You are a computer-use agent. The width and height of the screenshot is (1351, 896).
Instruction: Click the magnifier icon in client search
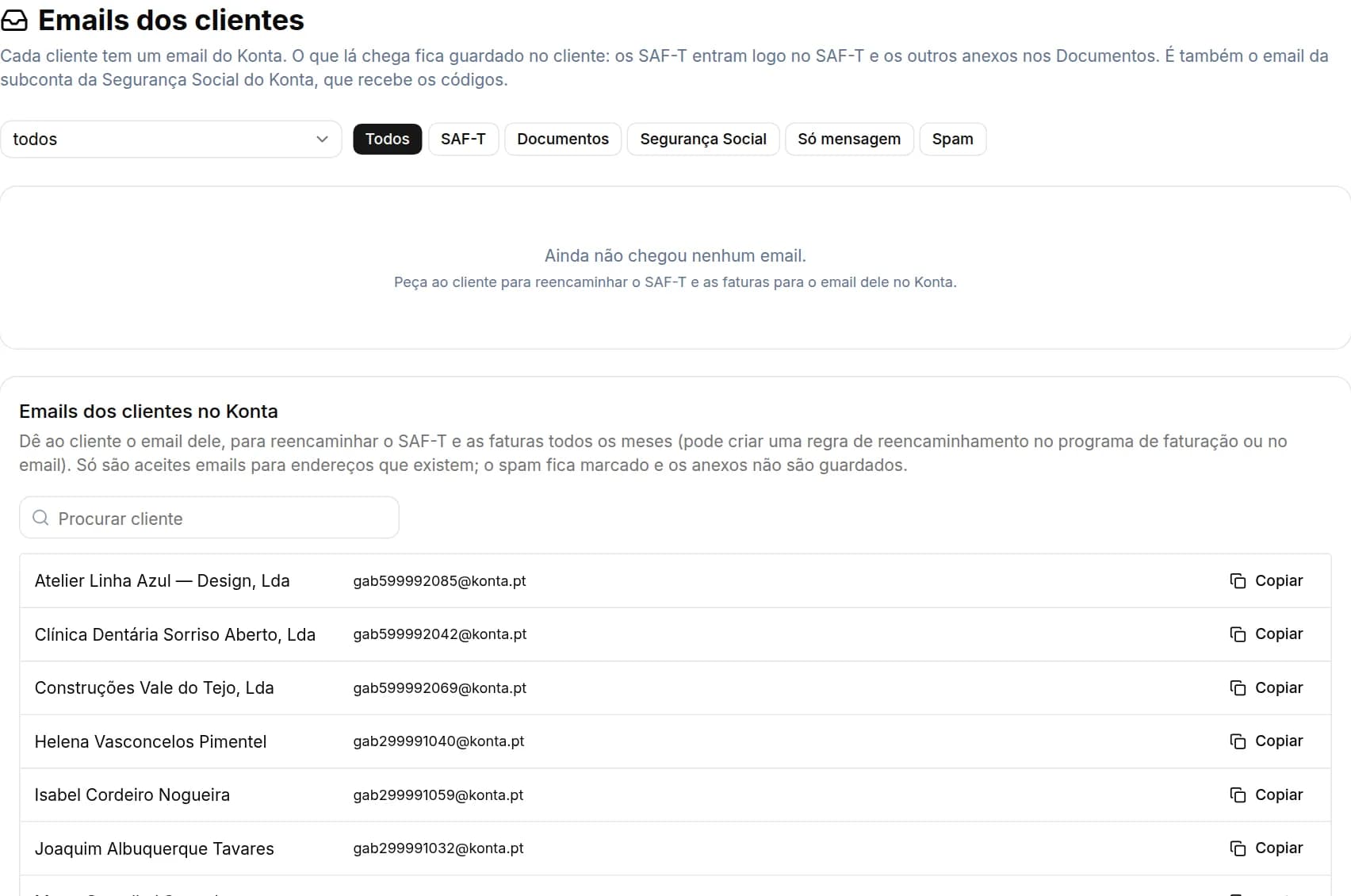click(x=40, y=518)
